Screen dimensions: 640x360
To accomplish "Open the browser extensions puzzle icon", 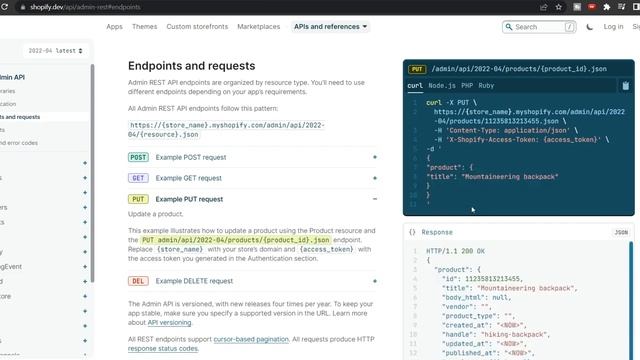I will pos(607,7).
